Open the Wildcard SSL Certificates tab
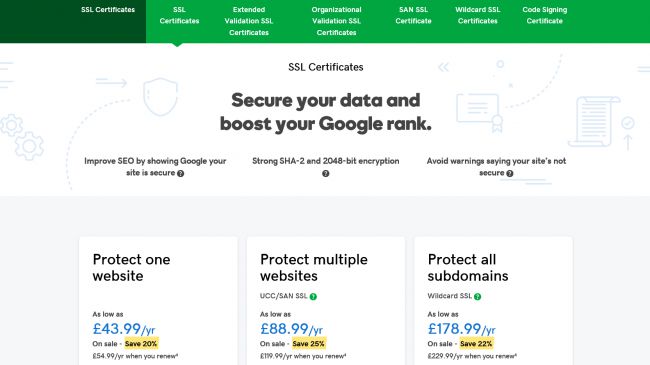The image size is (650, 365). (478, 15)
